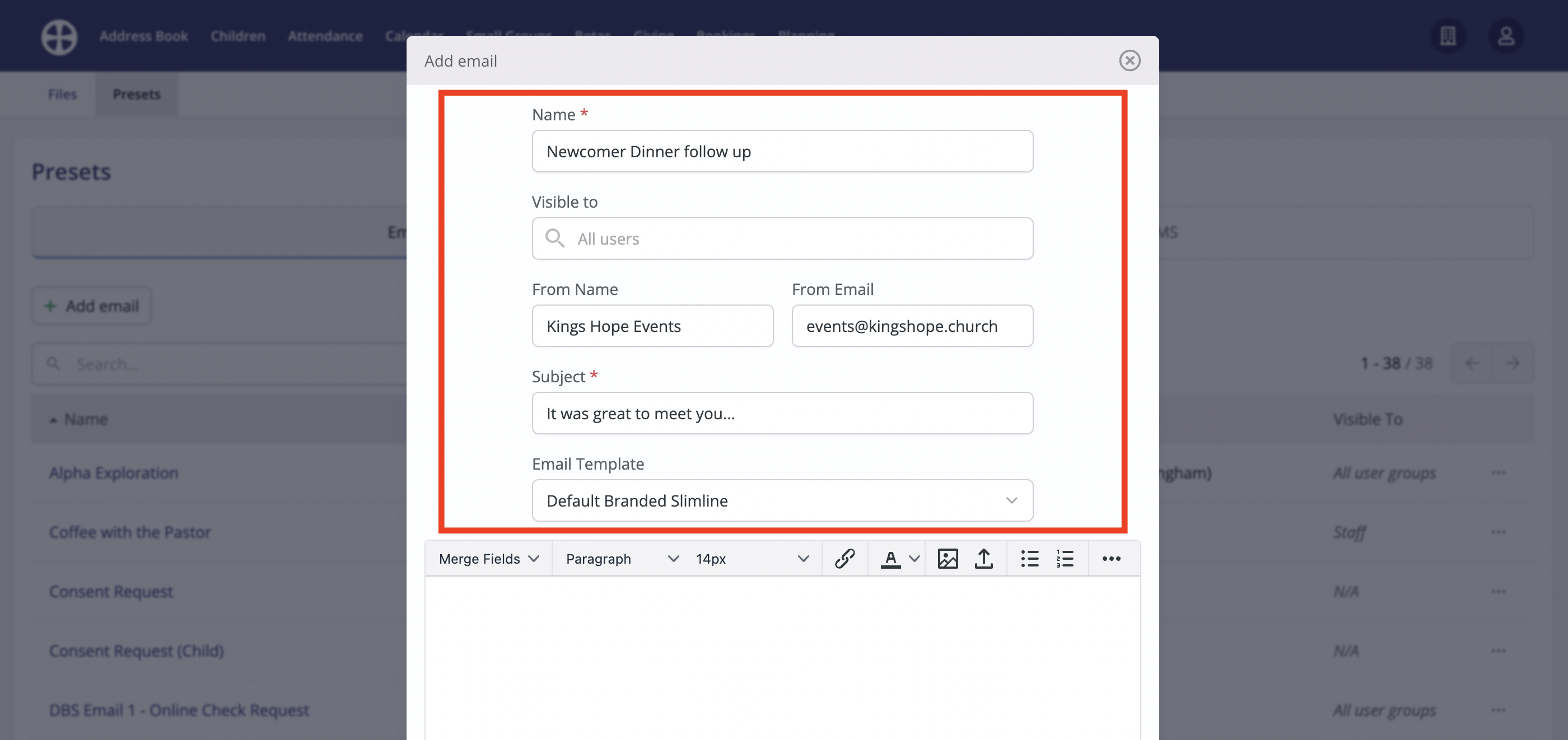Click the insert link icon in editor toolbar
The width and height of the screenshot is (1568, 740).
[x=844, y=558]
